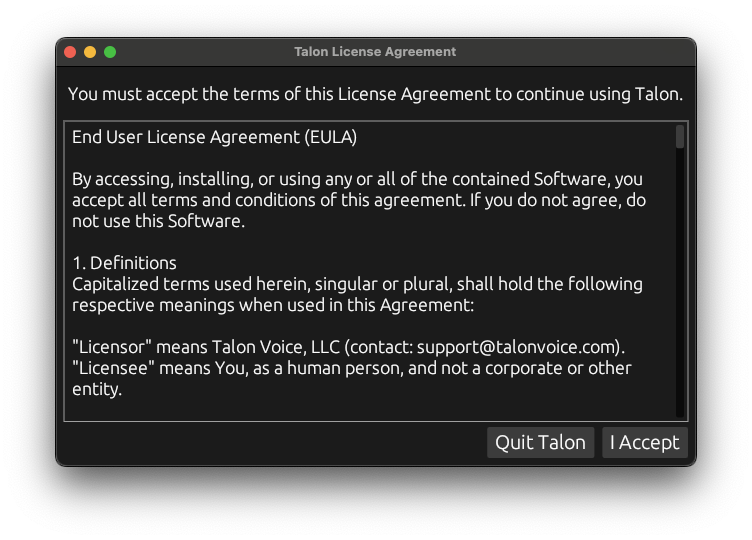Click the 1. Definitions section heading
The width and height of the screenshot is (752, 540).
tap(124, 263)
